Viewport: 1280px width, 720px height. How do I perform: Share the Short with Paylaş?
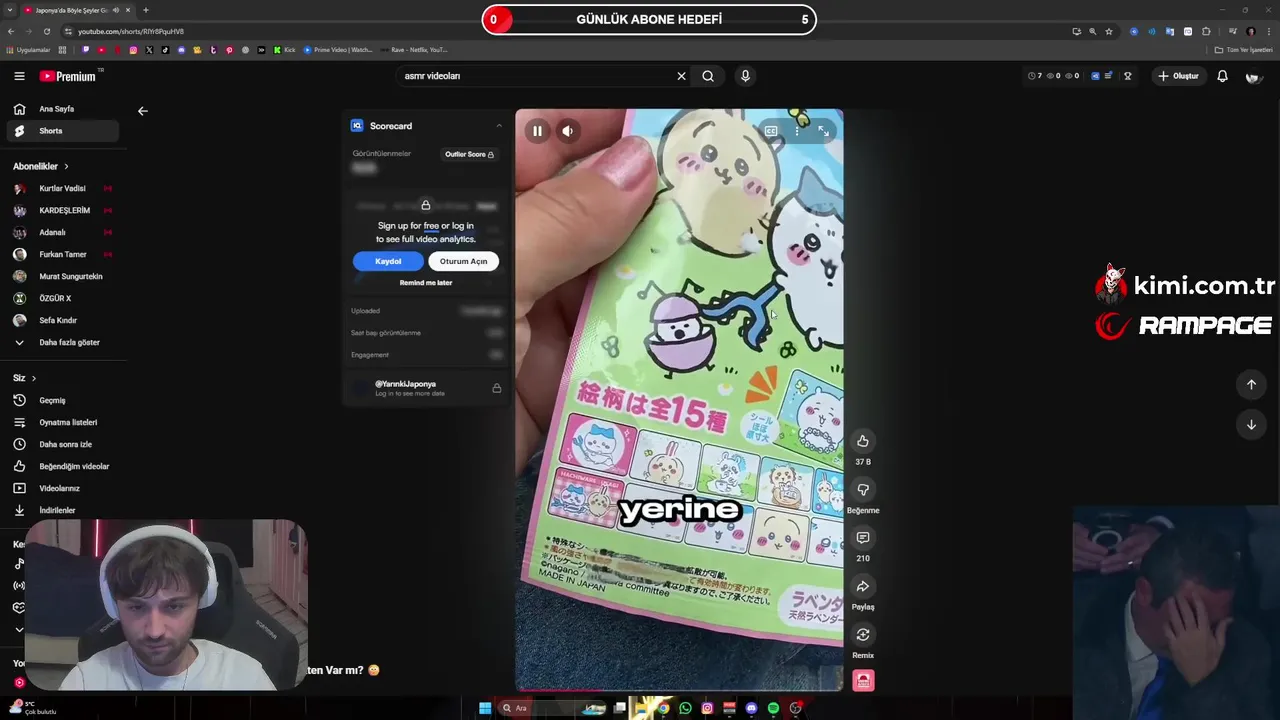tap(863, 586)
